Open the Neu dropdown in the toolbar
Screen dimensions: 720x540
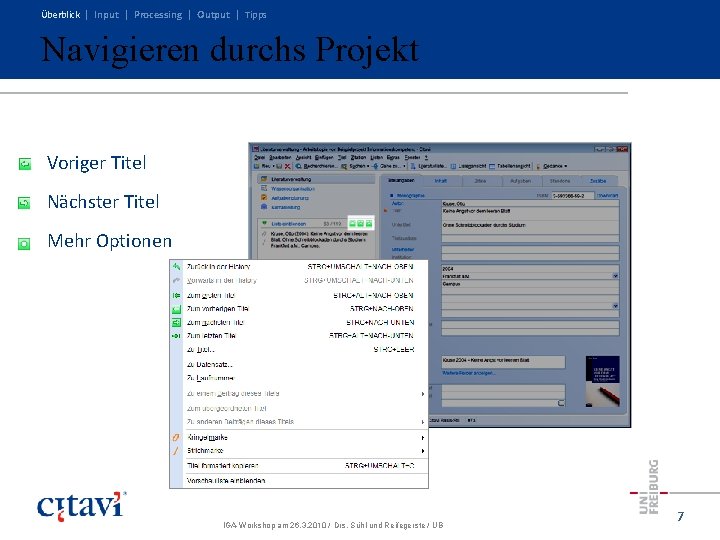click(x=274, y=166)
